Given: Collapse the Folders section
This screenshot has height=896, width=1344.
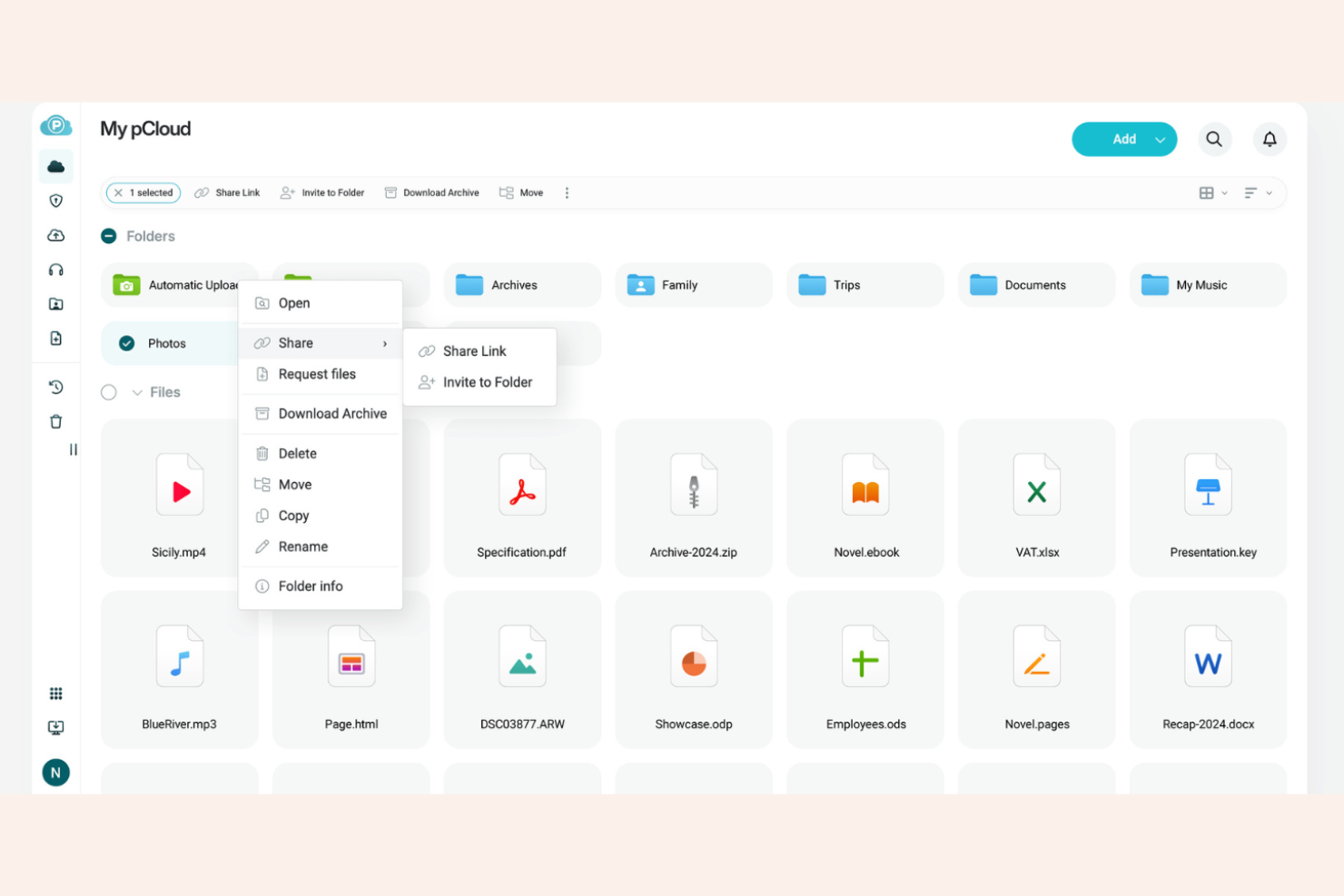Looking at the screenshot, I should 109,236.
